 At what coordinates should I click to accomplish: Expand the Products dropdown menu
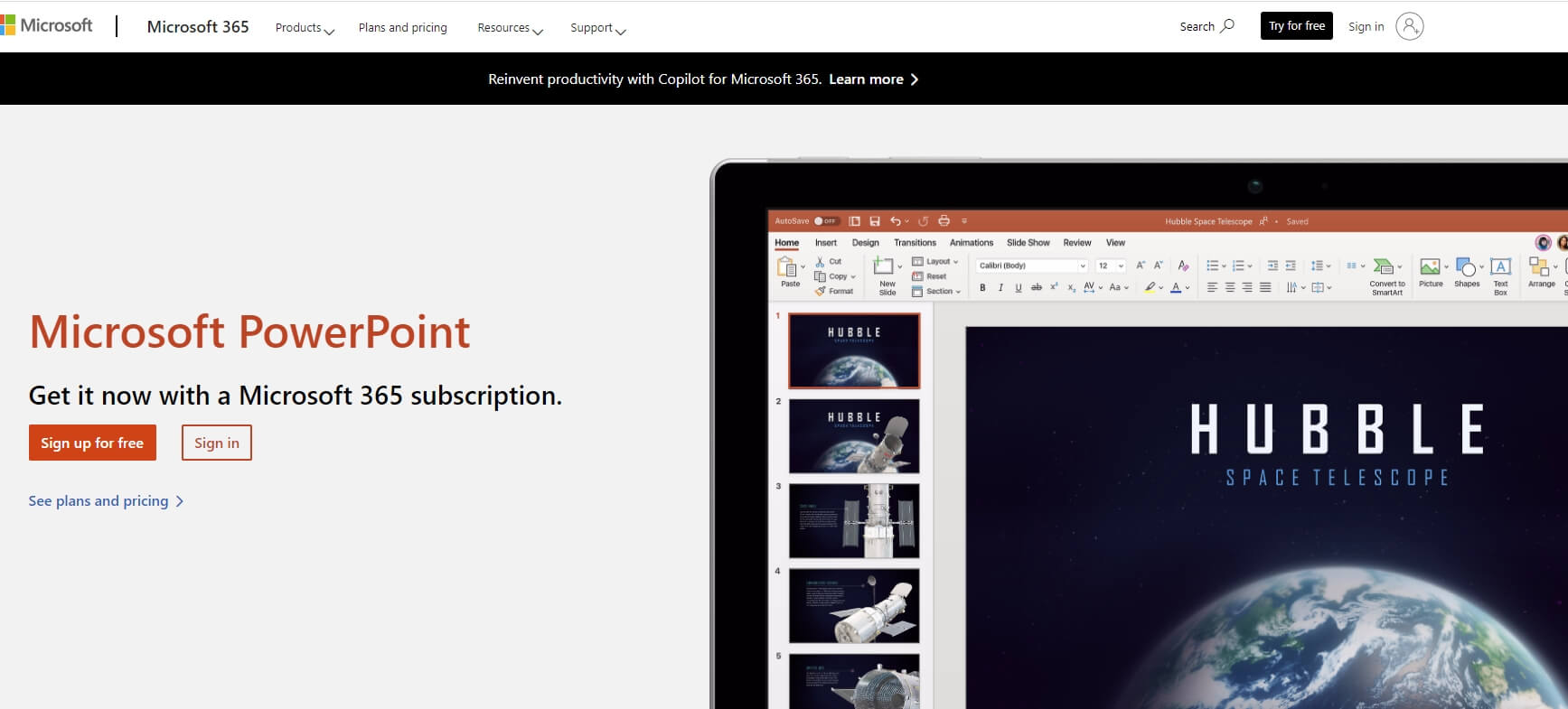[x=305, y=28]
